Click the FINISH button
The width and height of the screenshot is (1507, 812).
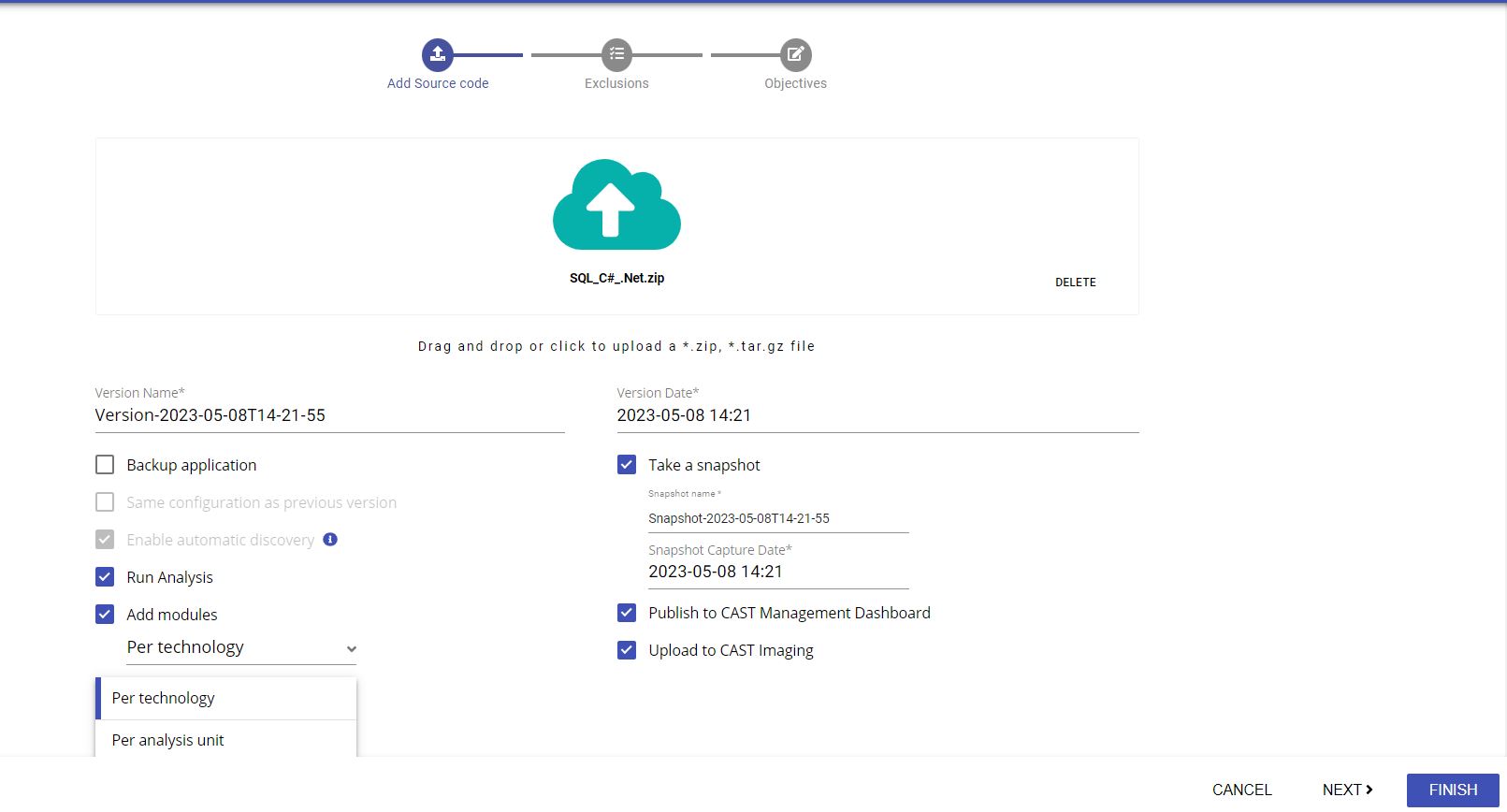tap(1453, 790)
